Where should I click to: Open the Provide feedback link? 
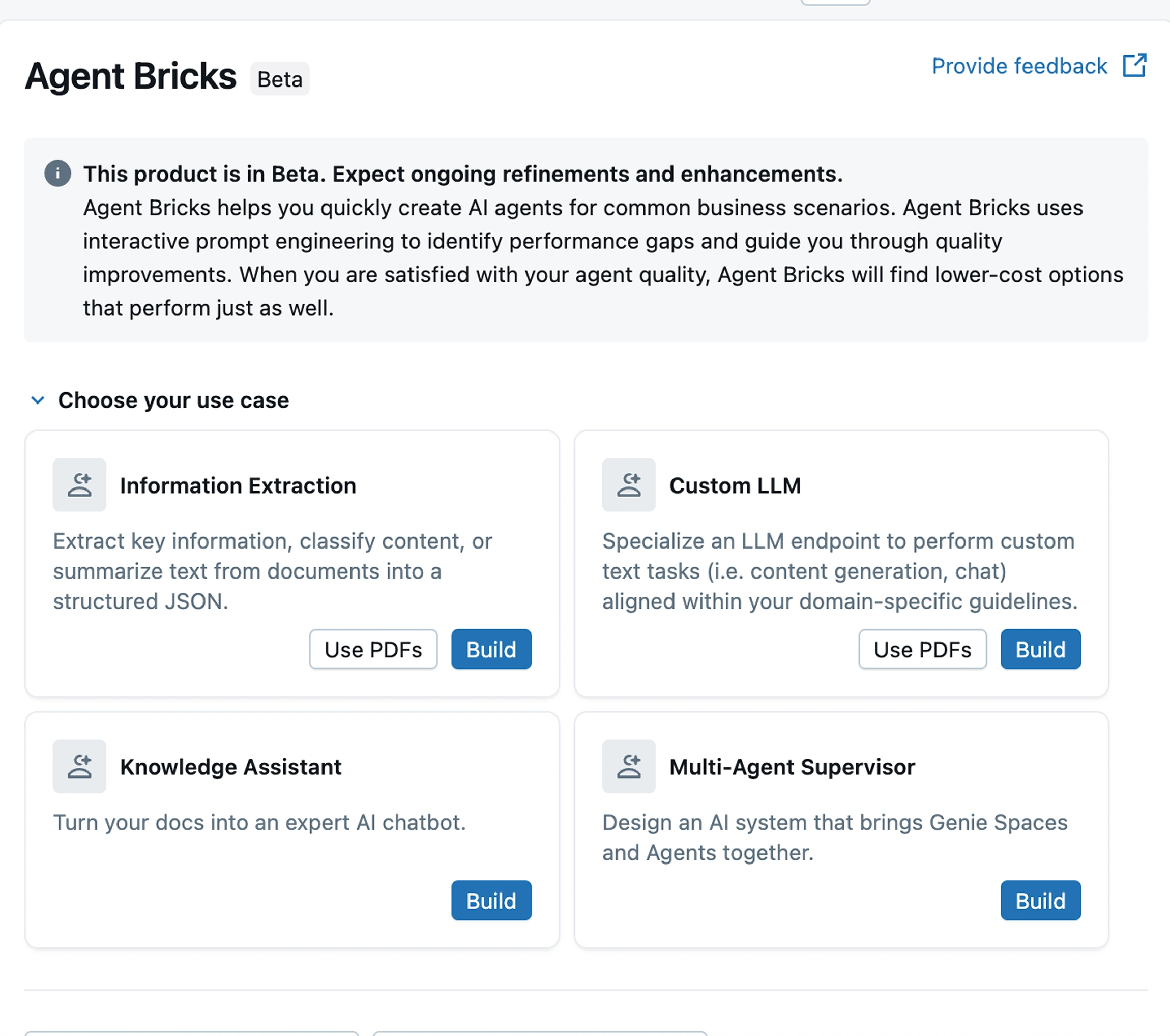(x=1019, y=67)
